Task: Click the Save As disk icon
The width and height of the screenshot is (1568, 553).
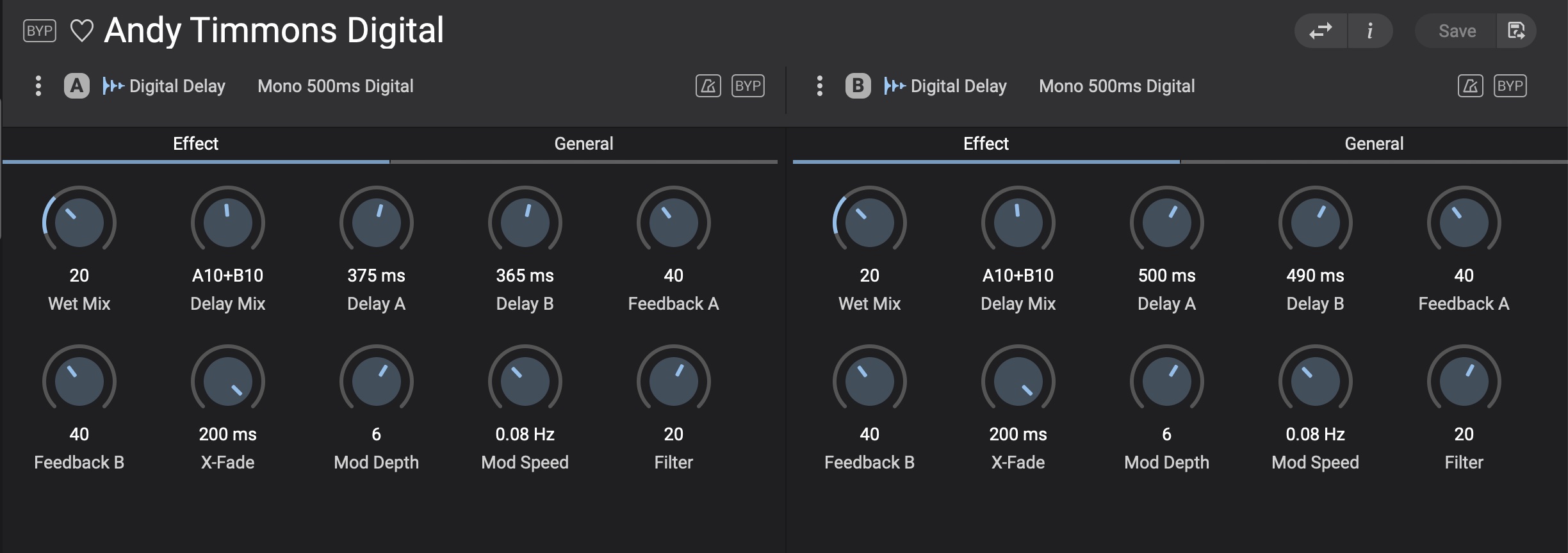Action: pos(1516,31)
